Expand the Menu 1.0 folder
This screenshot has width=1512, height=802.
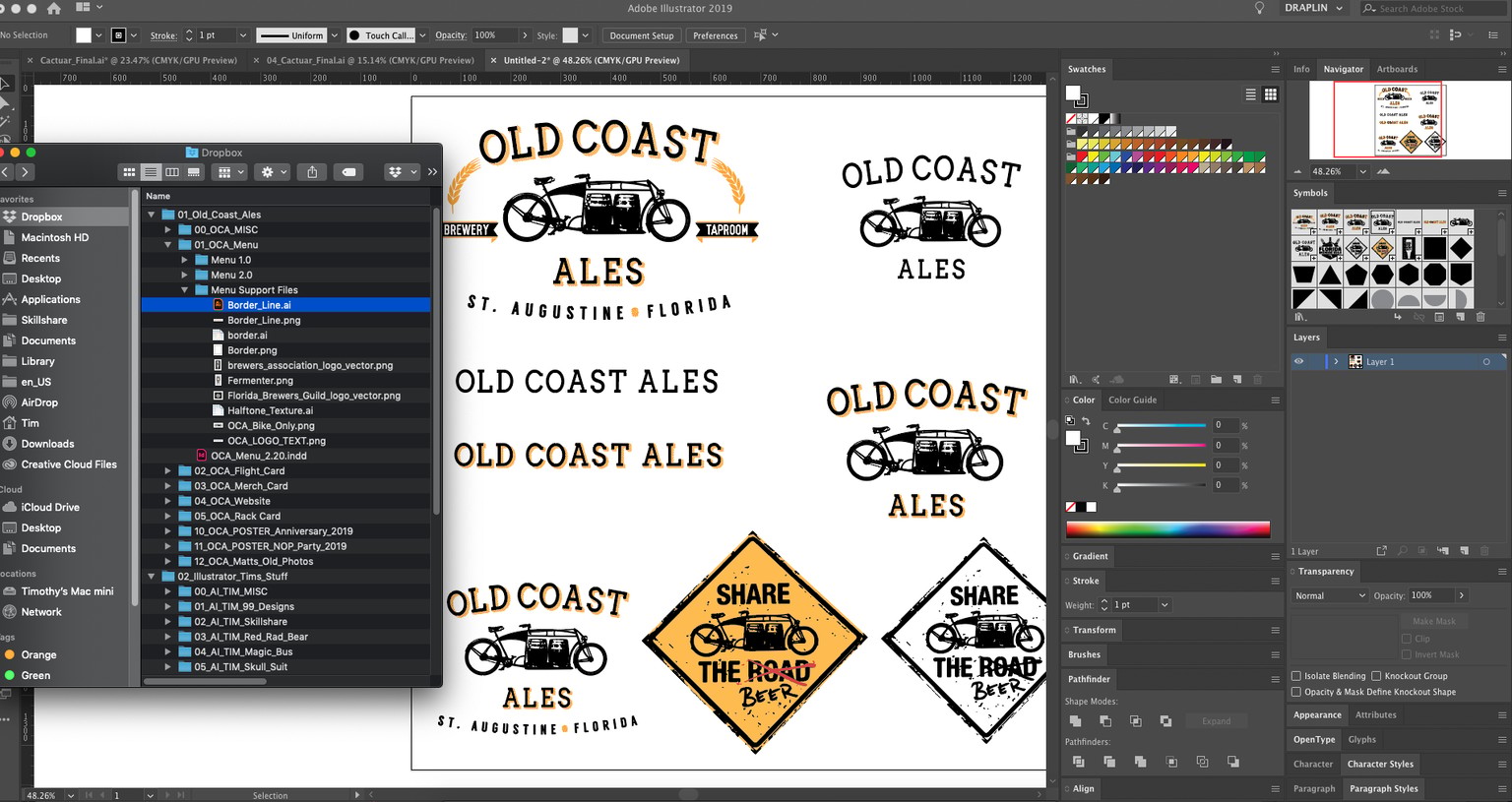[184, 260]
